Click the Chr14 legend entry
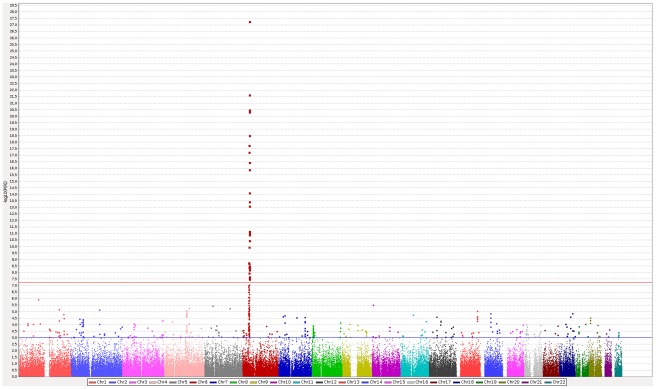Viewport: 656px width, 389px height. pos(372,382)
